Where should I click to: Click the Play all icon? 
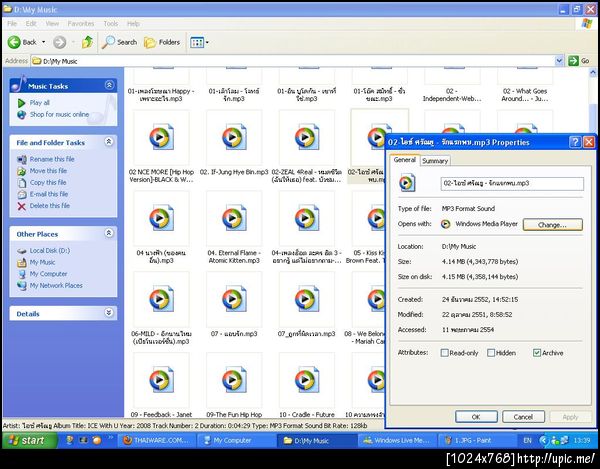click(x=21, y=103)
